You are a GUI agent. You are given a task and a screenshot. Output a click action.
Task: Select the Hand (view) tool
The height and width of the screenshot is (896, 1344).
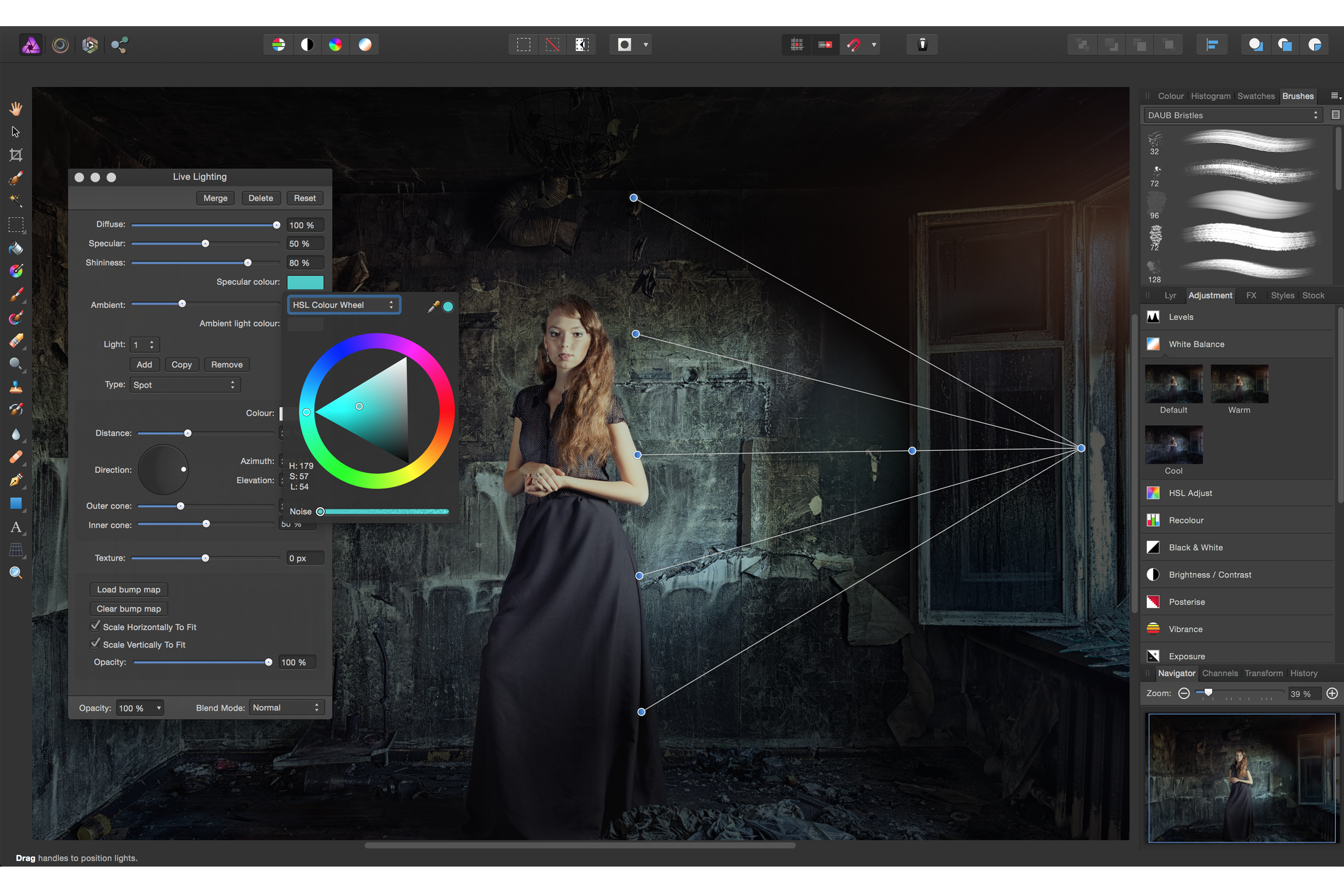coord(16,108)
